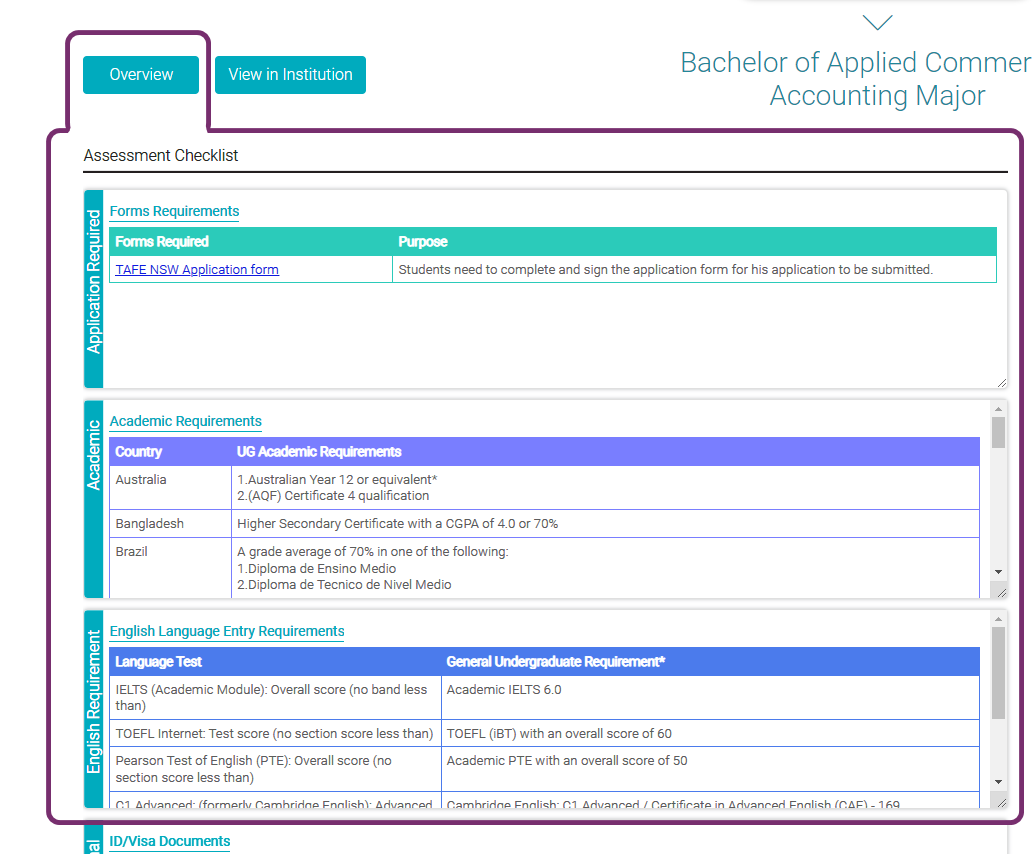
Task: Click the Overview tab button
Action: (141, 75)
